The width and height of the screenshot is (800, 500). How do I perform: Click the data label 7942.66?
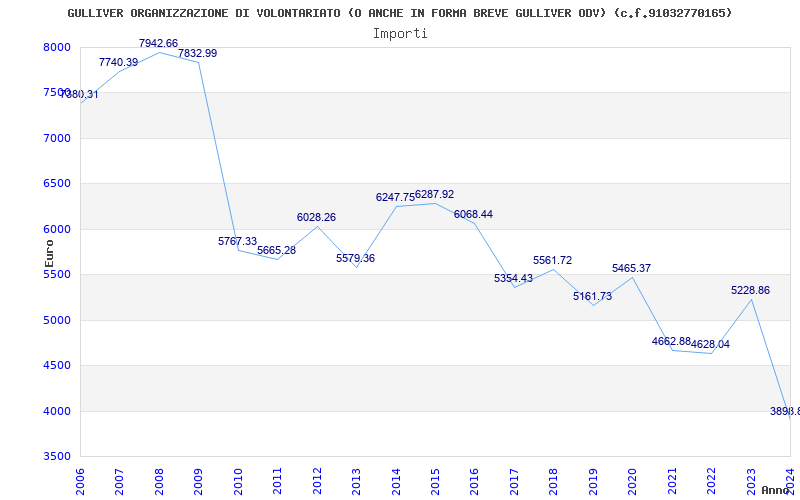coord(158,44)
